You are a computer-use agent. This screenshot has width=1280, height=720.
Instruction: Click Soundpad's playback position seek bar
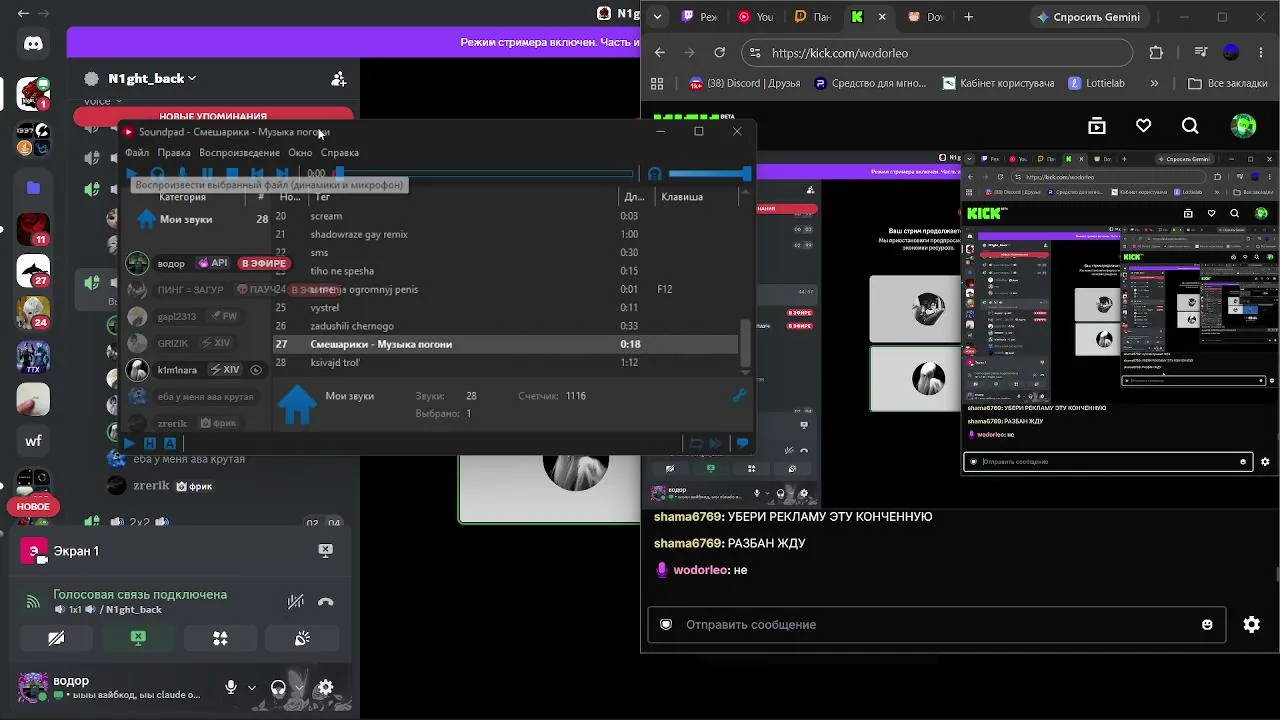click(x=484, y=173)
